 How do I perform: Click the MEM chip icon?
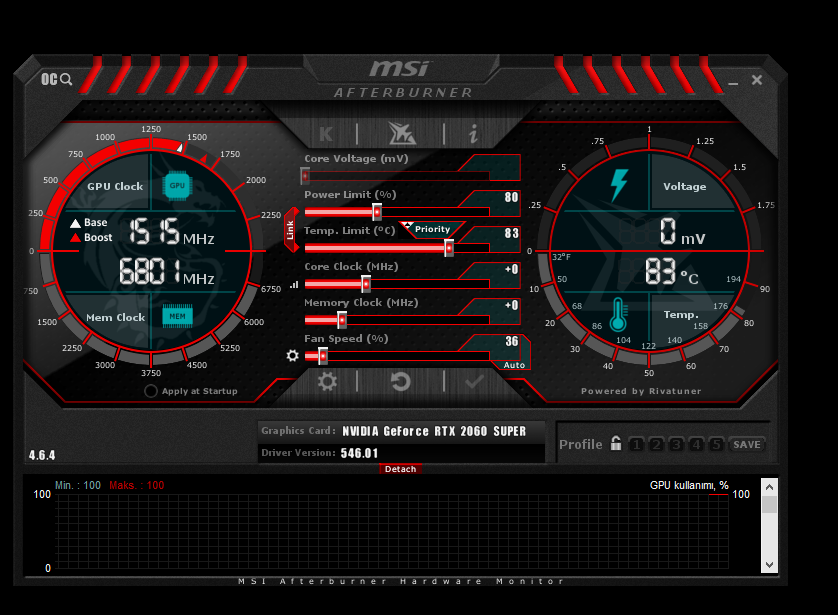tap(177, 316)
